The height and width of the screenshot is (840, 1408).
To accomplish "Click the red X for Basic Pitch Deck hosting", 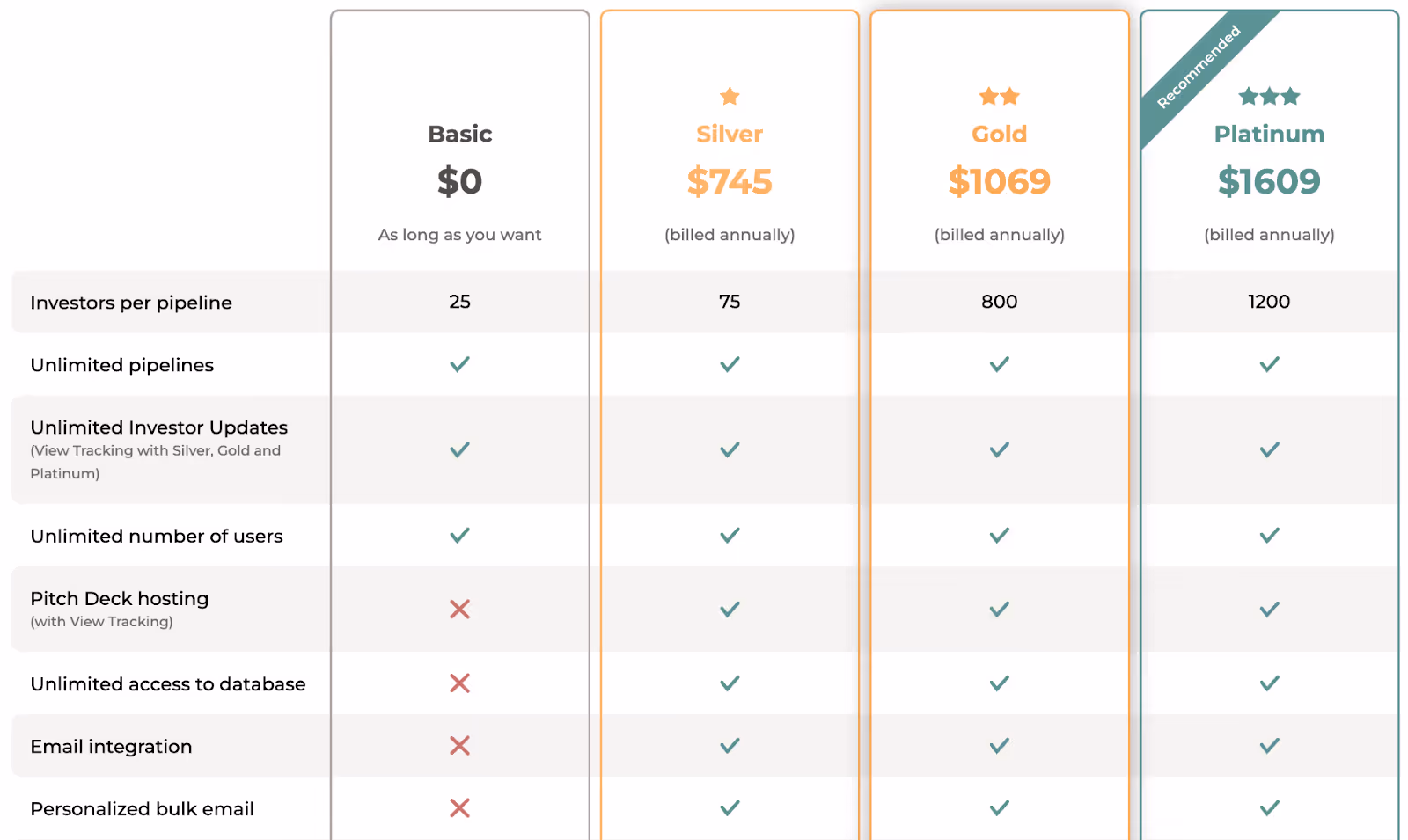I will (x=459, y=609).
